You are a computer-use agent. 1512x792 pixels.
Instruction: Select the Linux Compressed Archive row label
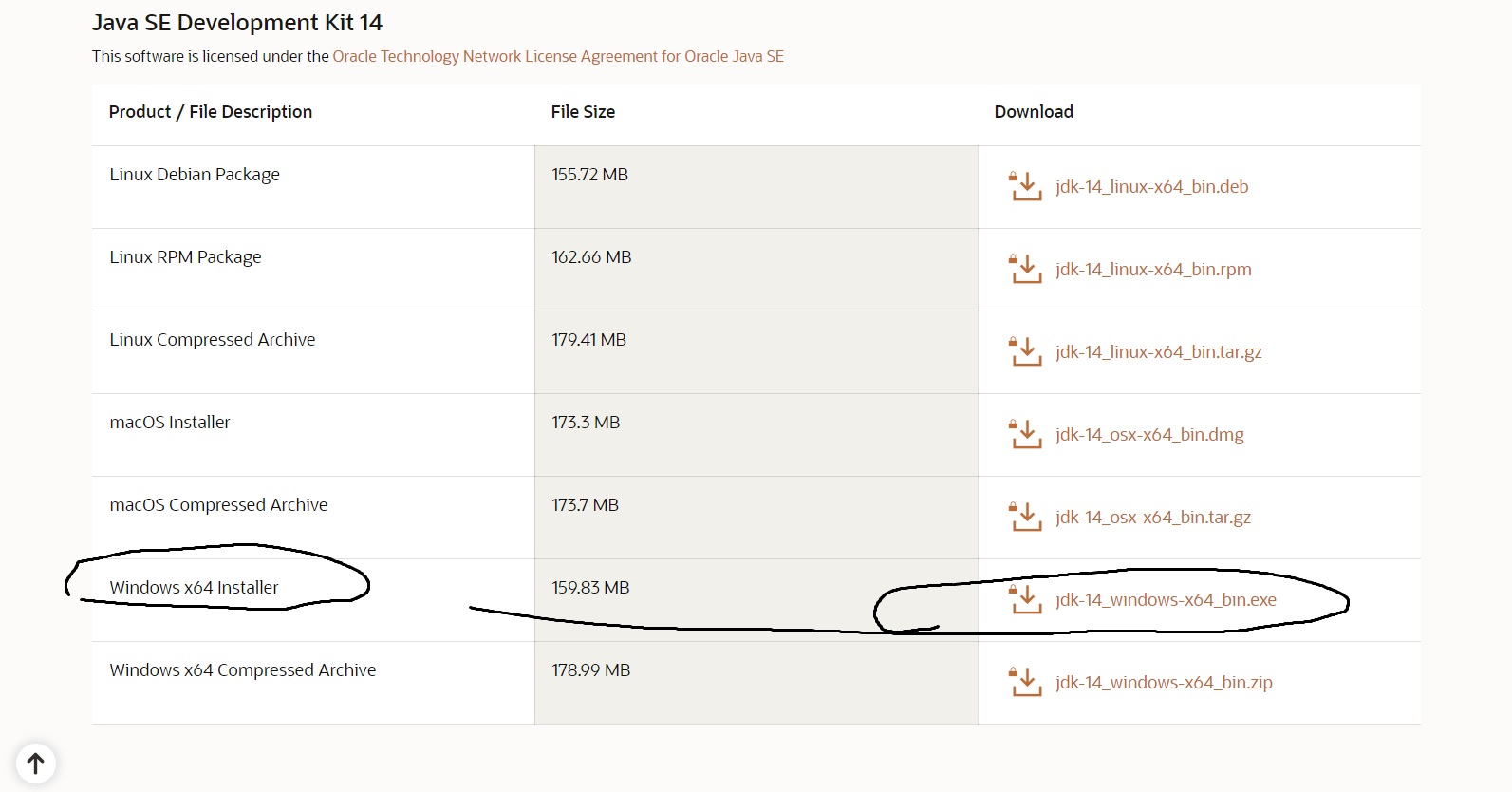point(213,340)
